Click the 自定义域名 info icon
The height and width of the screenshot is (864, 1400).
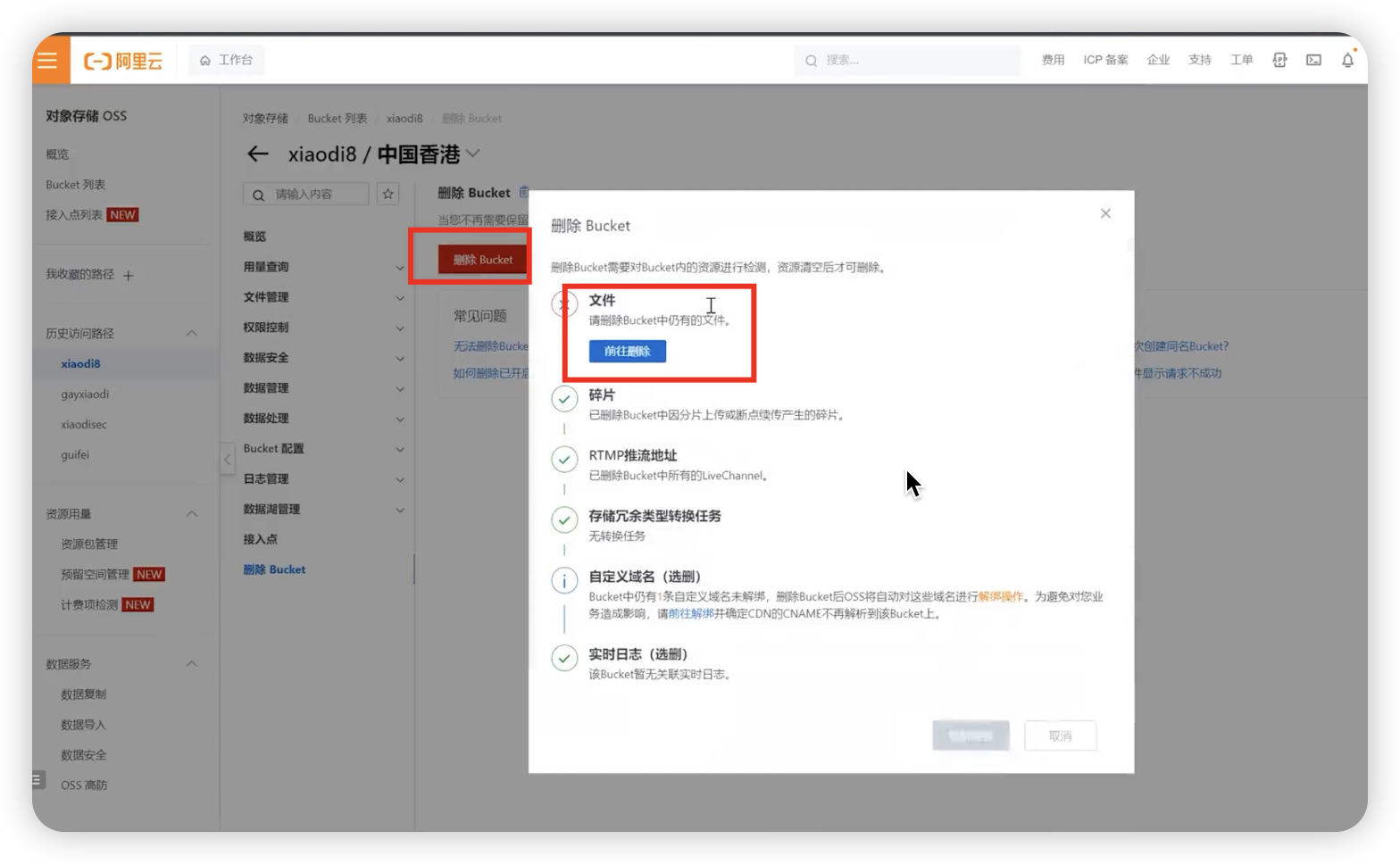(x=564, y=581)
